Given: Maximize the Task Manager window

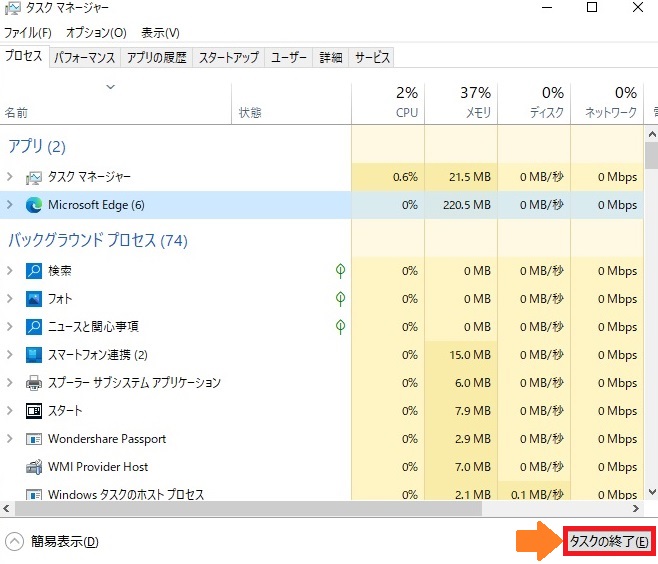Looking at the screenshot, I should click(592, 8).
